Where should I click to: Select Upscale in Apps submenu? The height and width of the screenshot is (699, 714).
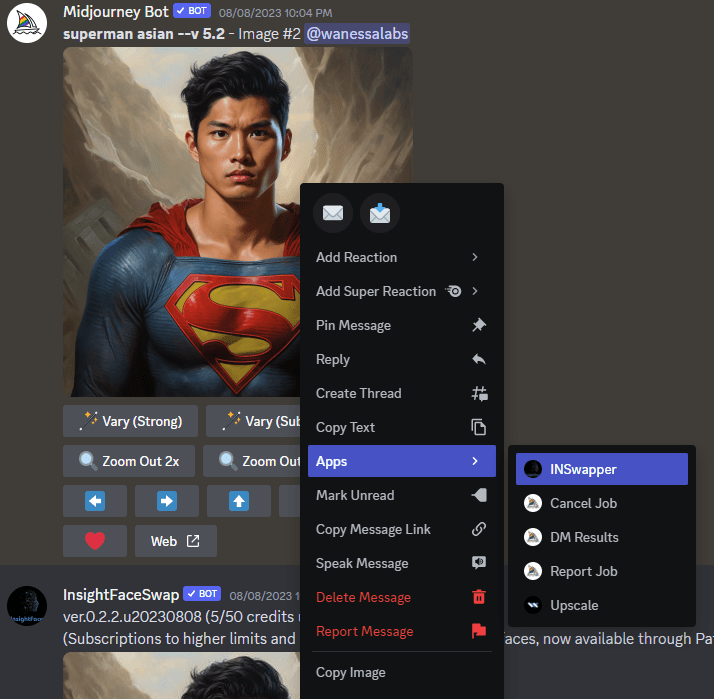[602, 605]
